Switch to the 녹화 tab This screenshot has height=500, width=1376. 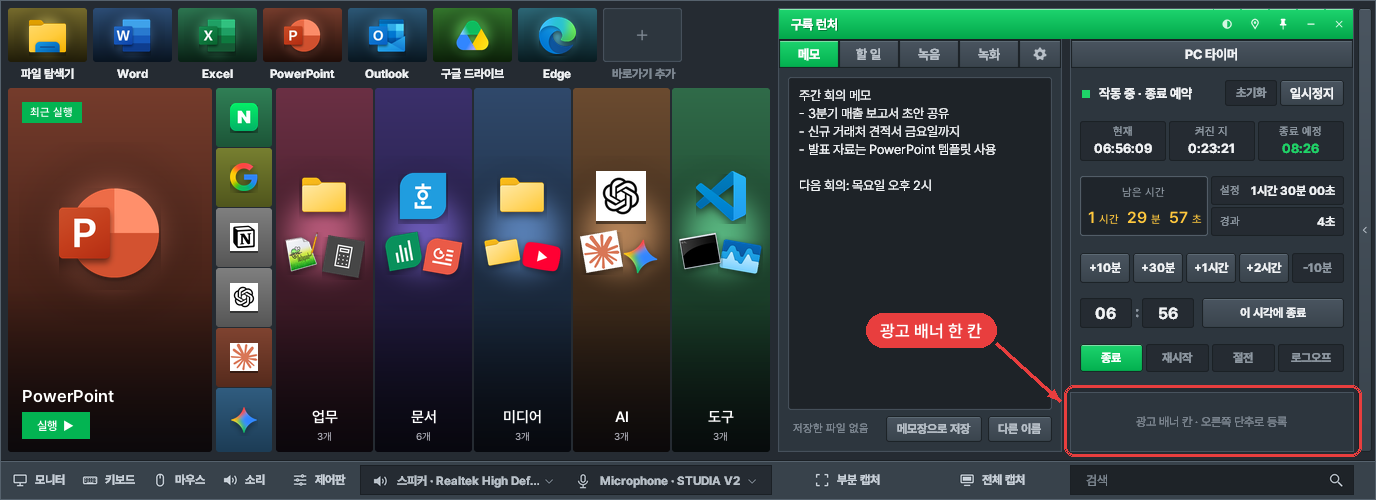pyautogui.click(x=989, y=54)
